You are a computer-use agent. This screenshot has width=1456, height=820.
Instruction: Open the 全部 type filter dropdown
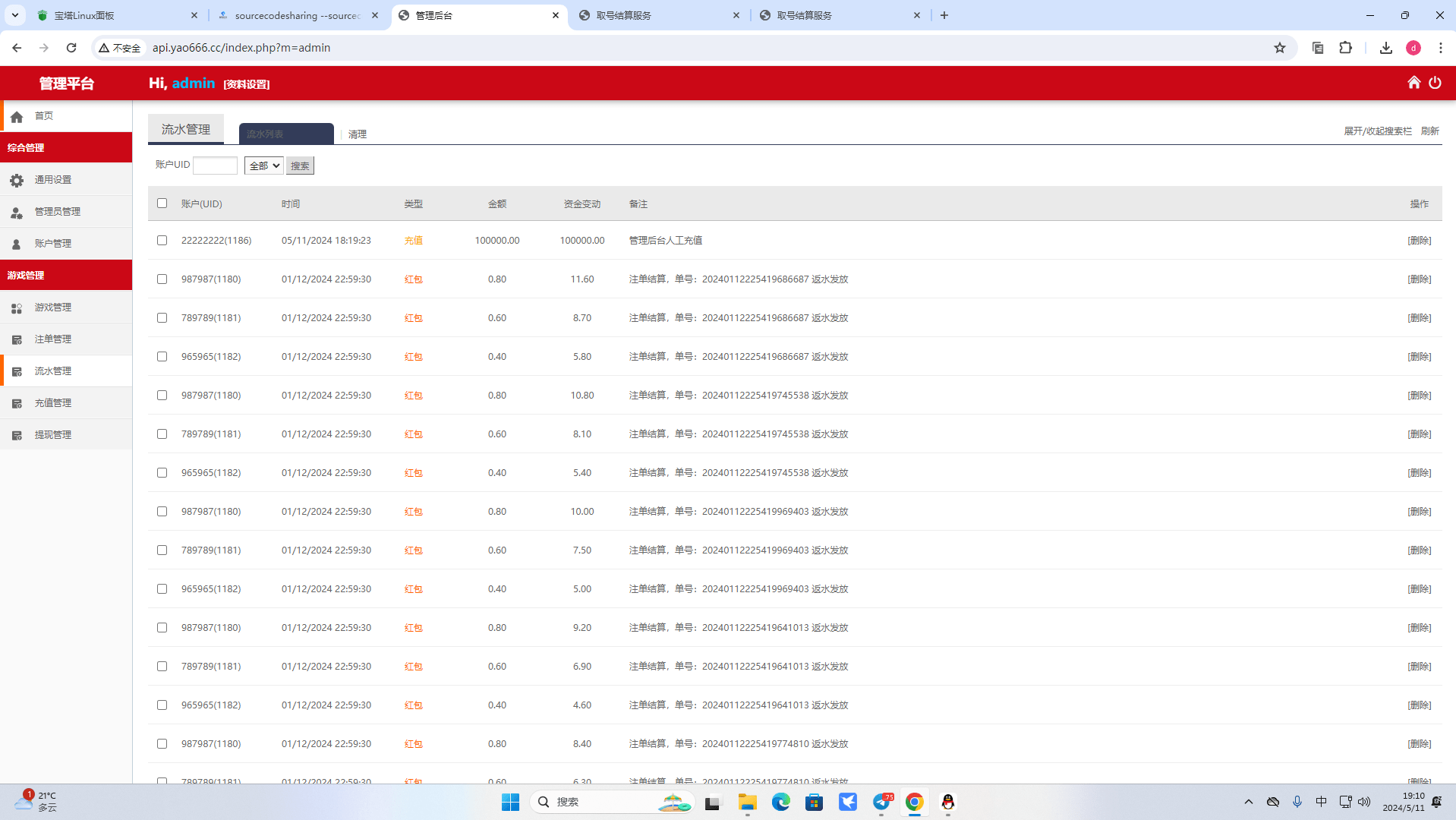pos(263,166)
